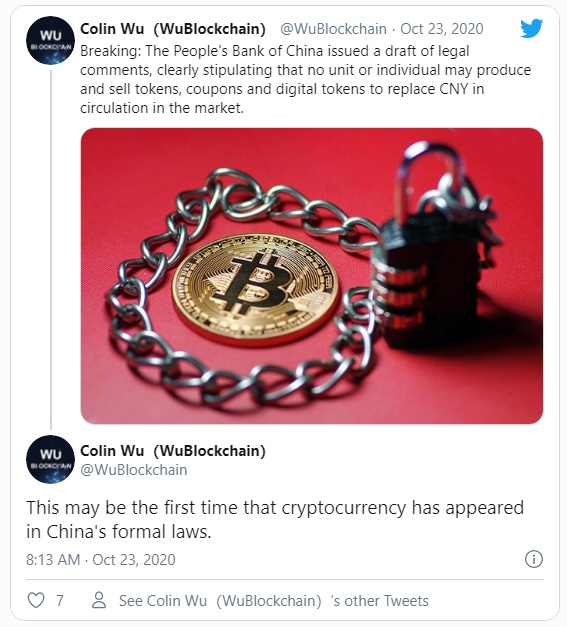
Task: Click the thread line connecting the tweets
Action: (x=51, y=250)
